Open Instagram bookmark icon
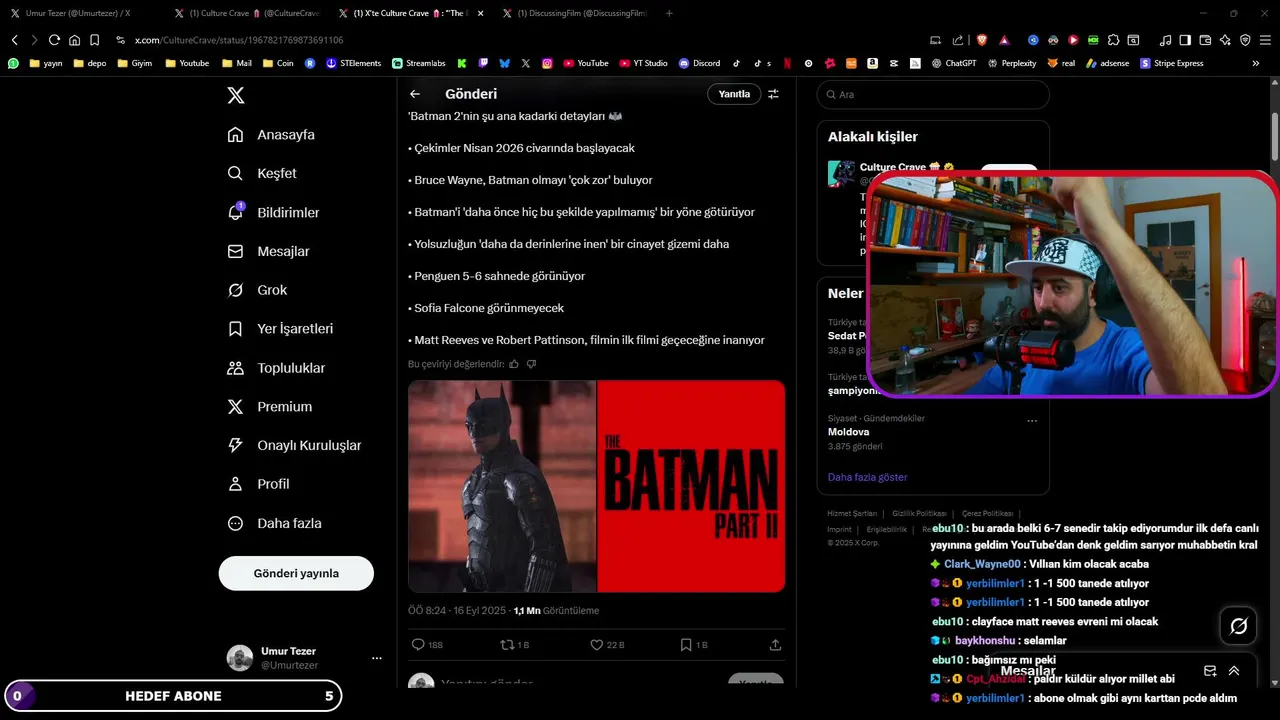 coord(548,63)
